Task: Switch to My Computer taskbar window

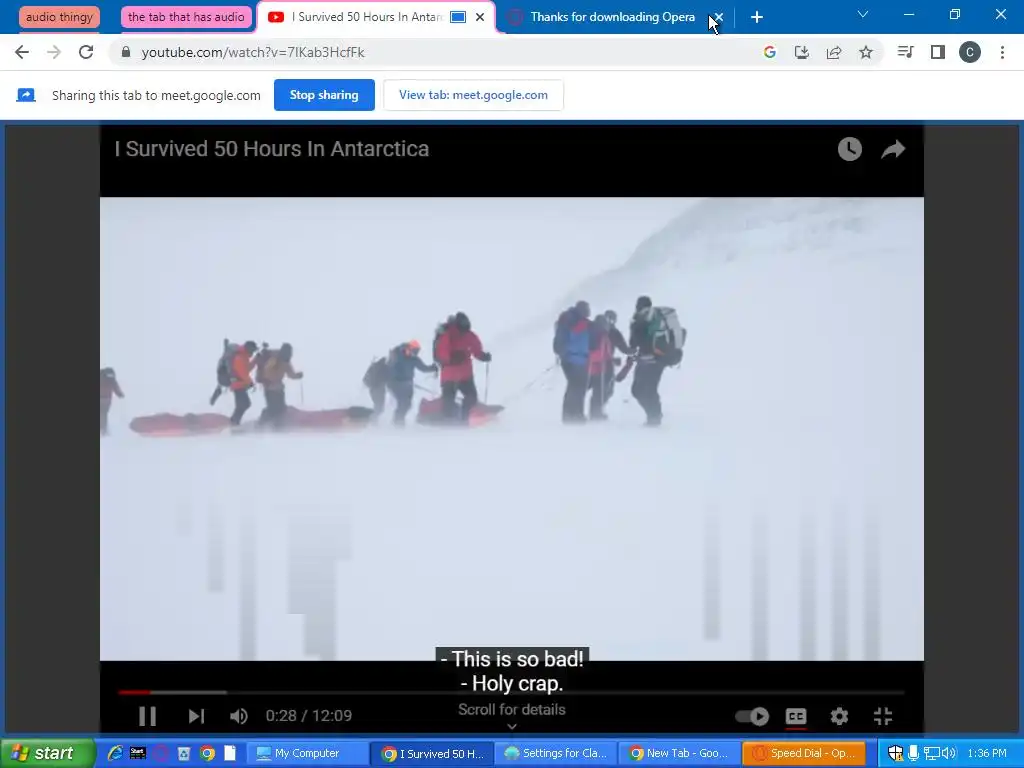Action: (308, 754)
